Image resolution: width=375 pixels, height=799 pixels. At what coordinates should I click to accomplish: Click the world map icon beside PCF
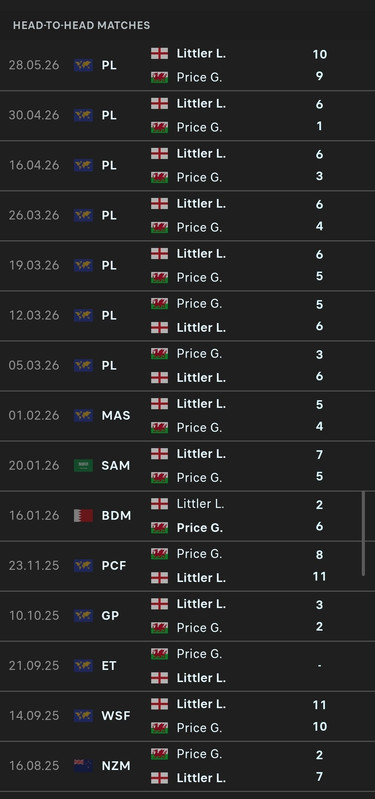click(x=83, y=566)
